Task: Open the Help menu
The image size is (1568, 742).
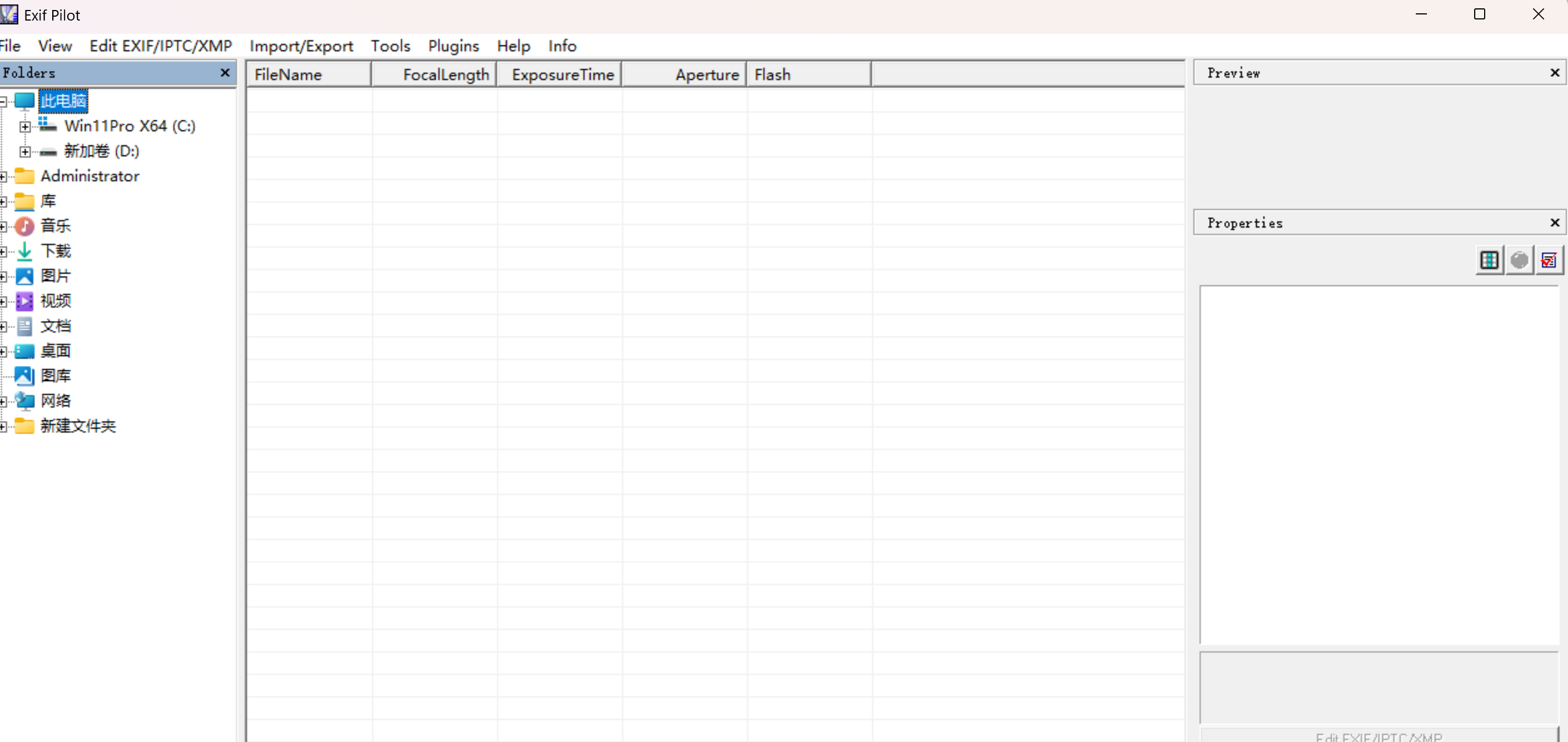Action: [x=513, y=46]
